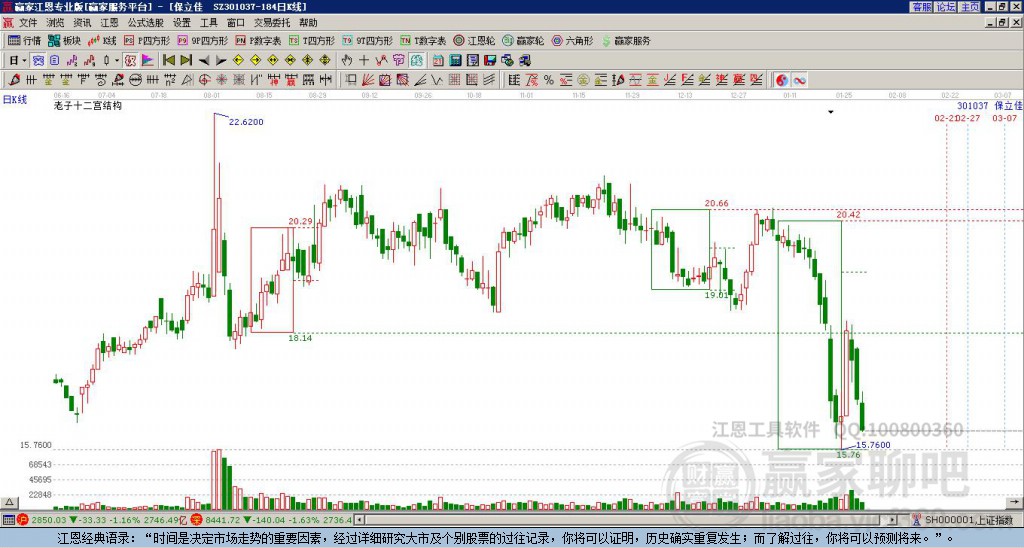Open the 交易委托 menu
The width and height of the screenshot is (1024, 548).
coord(272,23)
